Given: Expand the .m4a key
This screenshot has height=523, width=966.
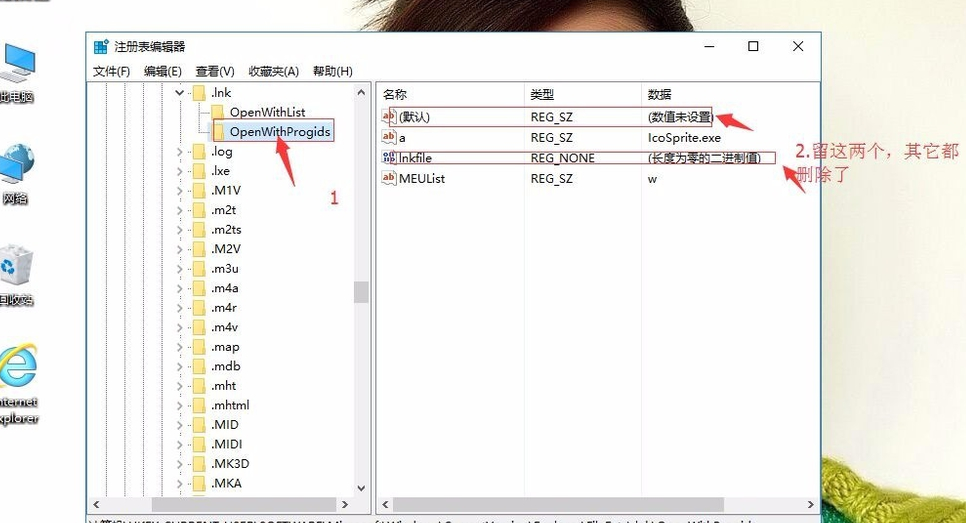Looking at the screenshot, I should (x=179, y=288).
